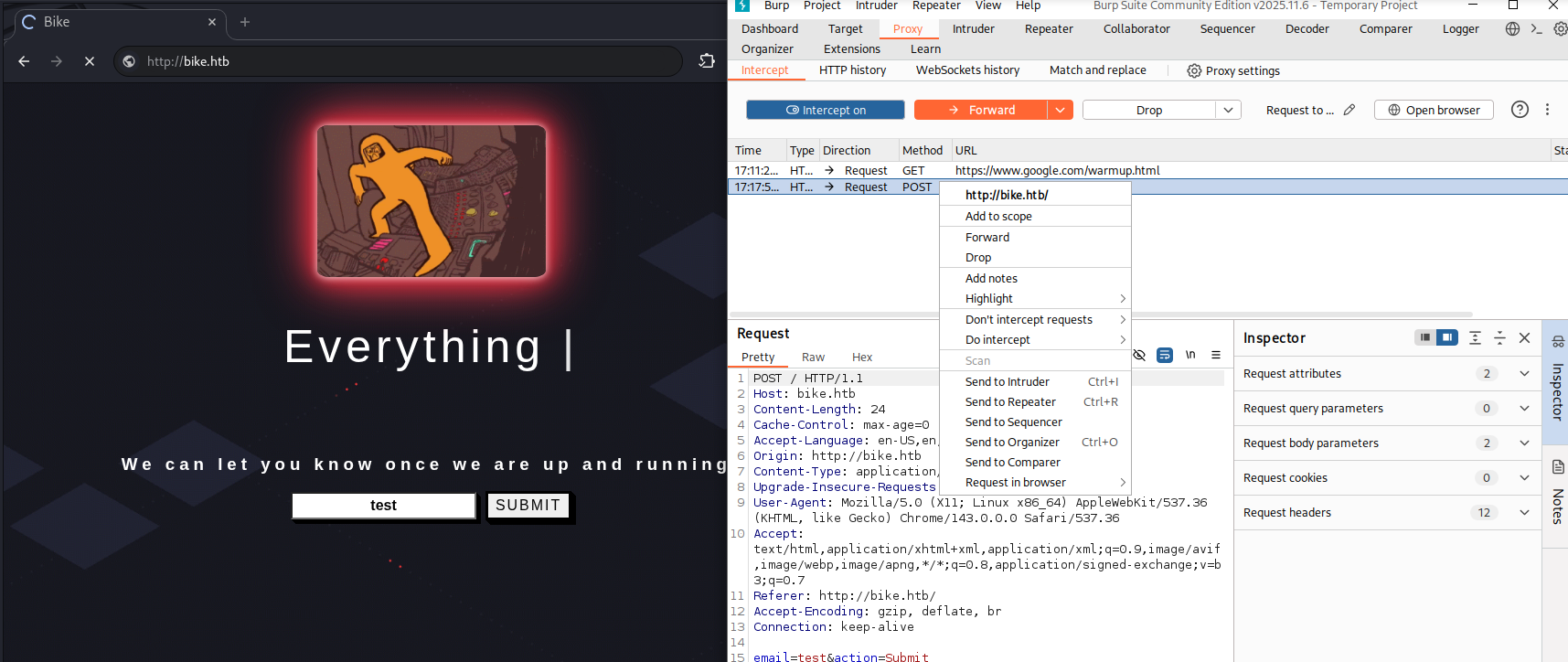Open the Forward button dropdown arrow
Screen dimensions: 1568x662
1060,110
